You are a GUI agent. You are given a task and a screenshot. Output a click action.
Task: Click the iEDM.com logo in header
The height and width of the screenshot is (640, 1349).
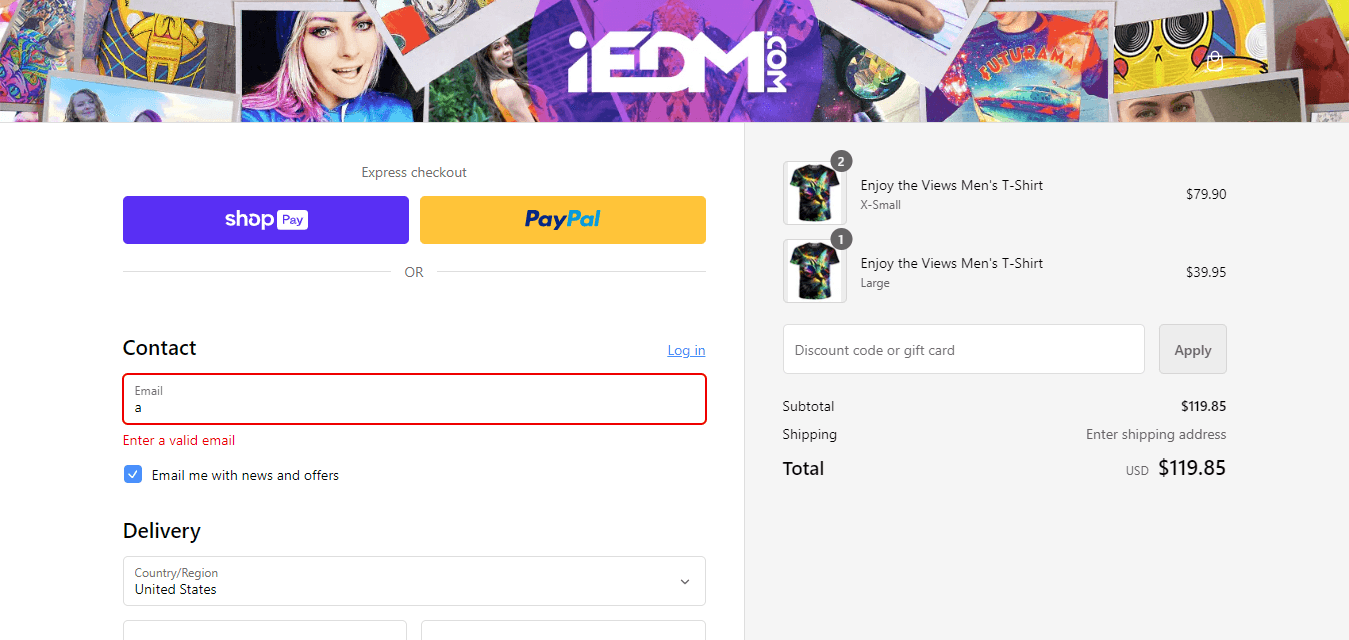click(677, 62)
